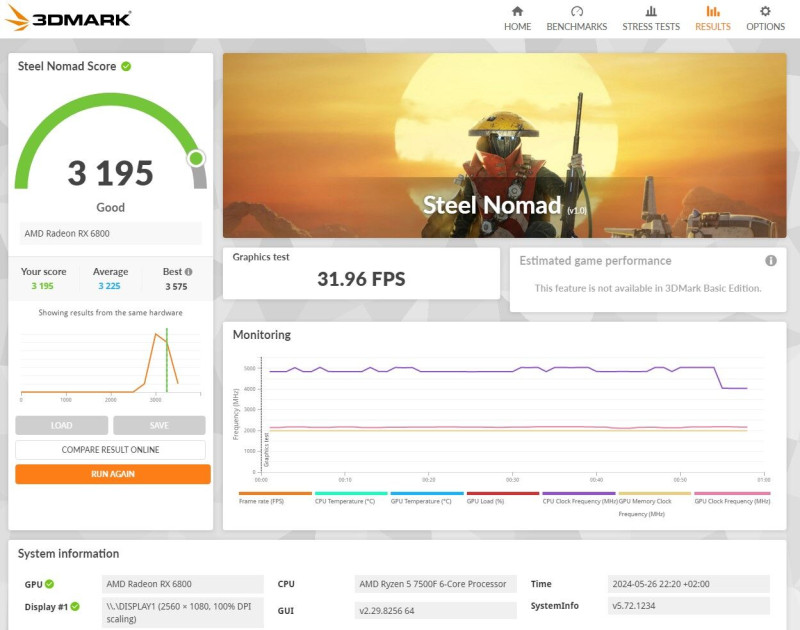Toggle GPU Clock Frequency legend swatch
The height and width of the screenshot is (630, 800).
point(732,493)
